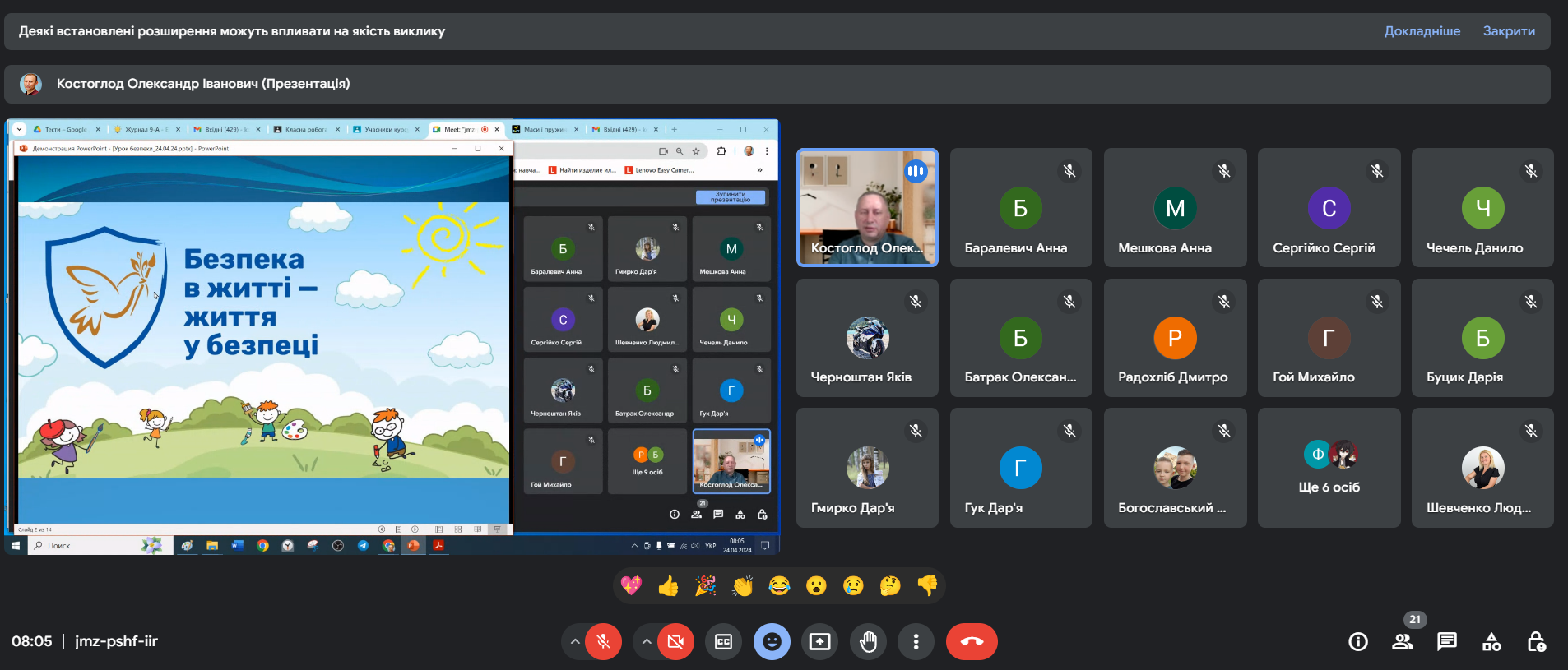Click the raise hand icon
This screenshot has width=1568, height=670.
click(x=868, y=642)
